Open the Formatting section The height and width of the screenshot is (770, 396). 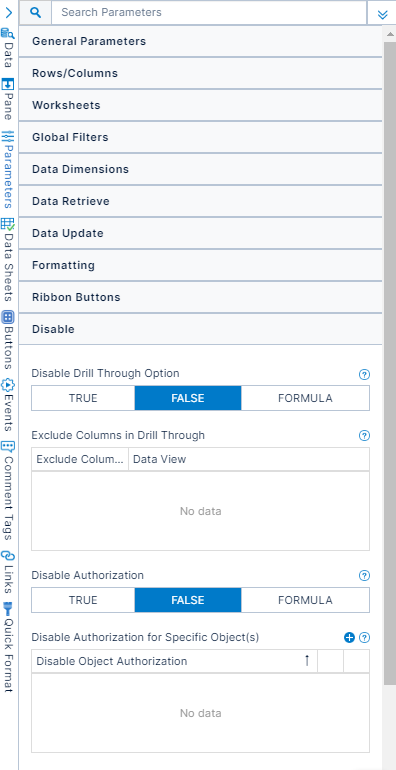click(200, 265)
